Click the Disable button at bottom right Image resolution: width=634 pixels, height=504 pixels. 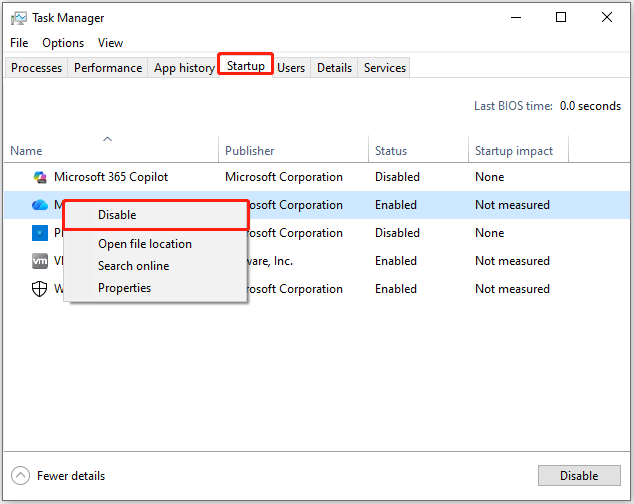coord(579,475)
